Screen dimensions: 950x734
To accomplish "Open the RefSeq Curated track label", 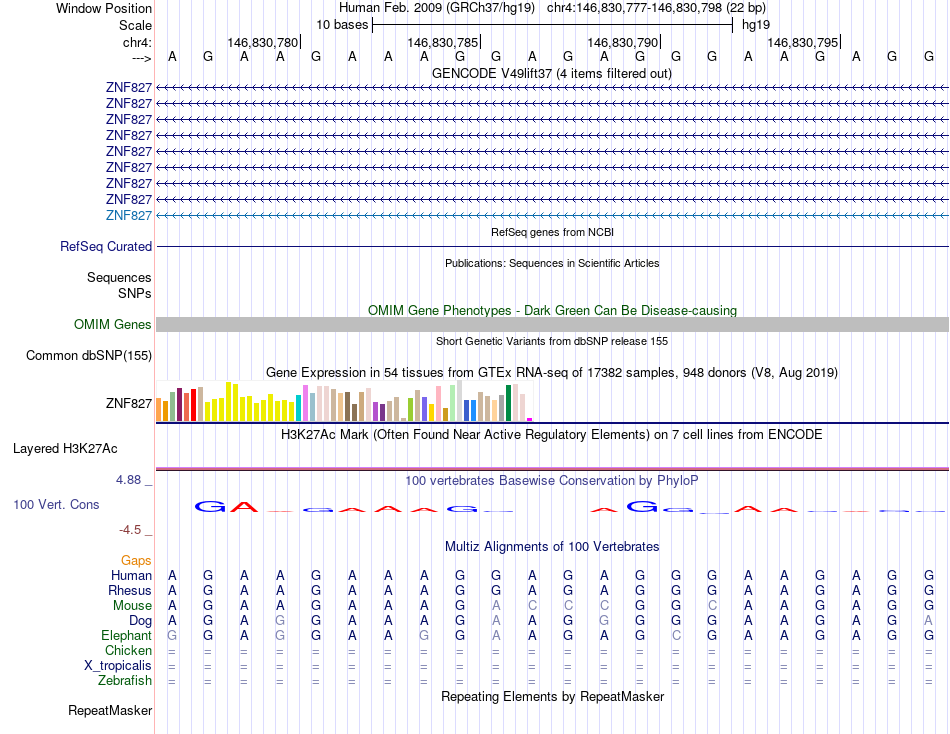I will (x=105, y=247).
